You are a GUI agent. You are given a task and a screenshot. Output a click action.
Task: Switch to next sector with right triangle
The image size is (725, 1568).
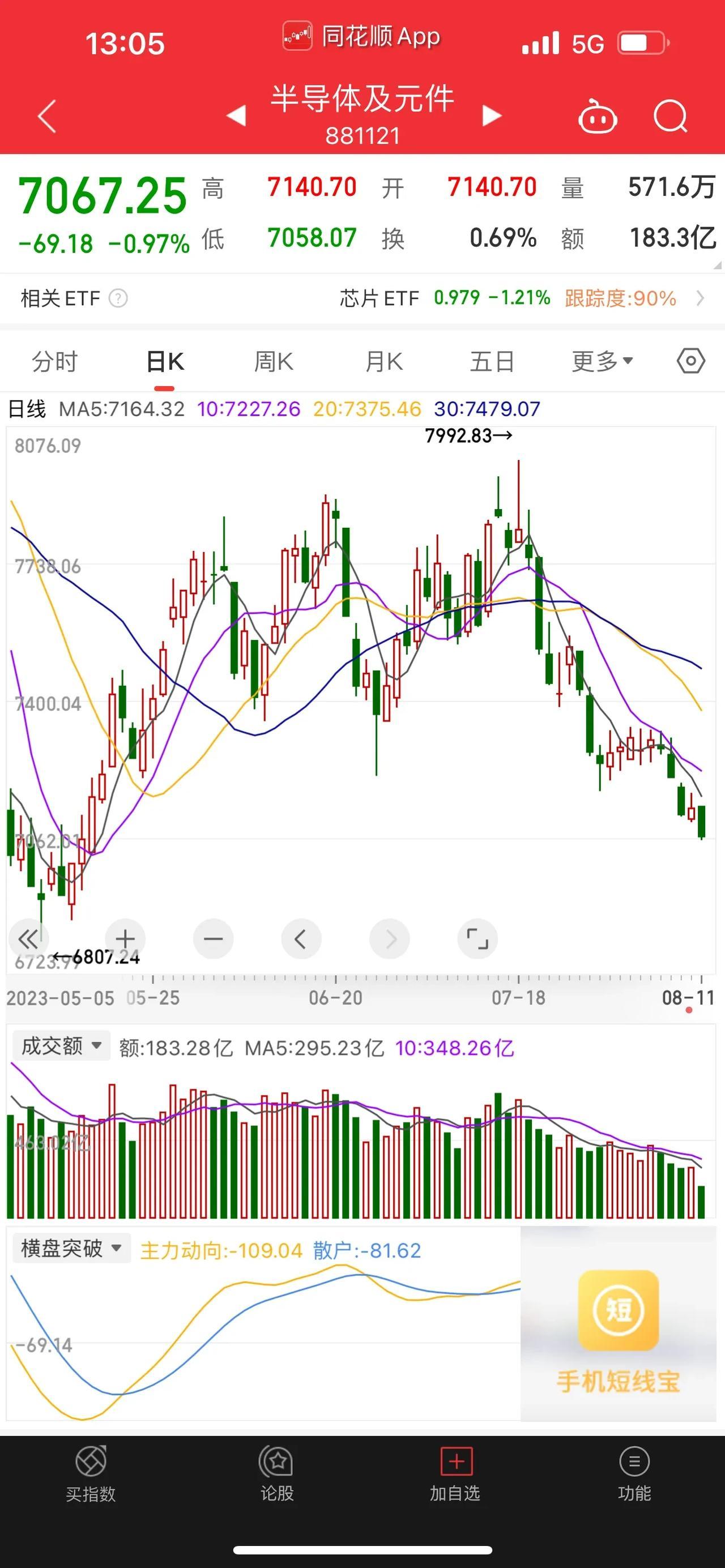pos(492,115)
